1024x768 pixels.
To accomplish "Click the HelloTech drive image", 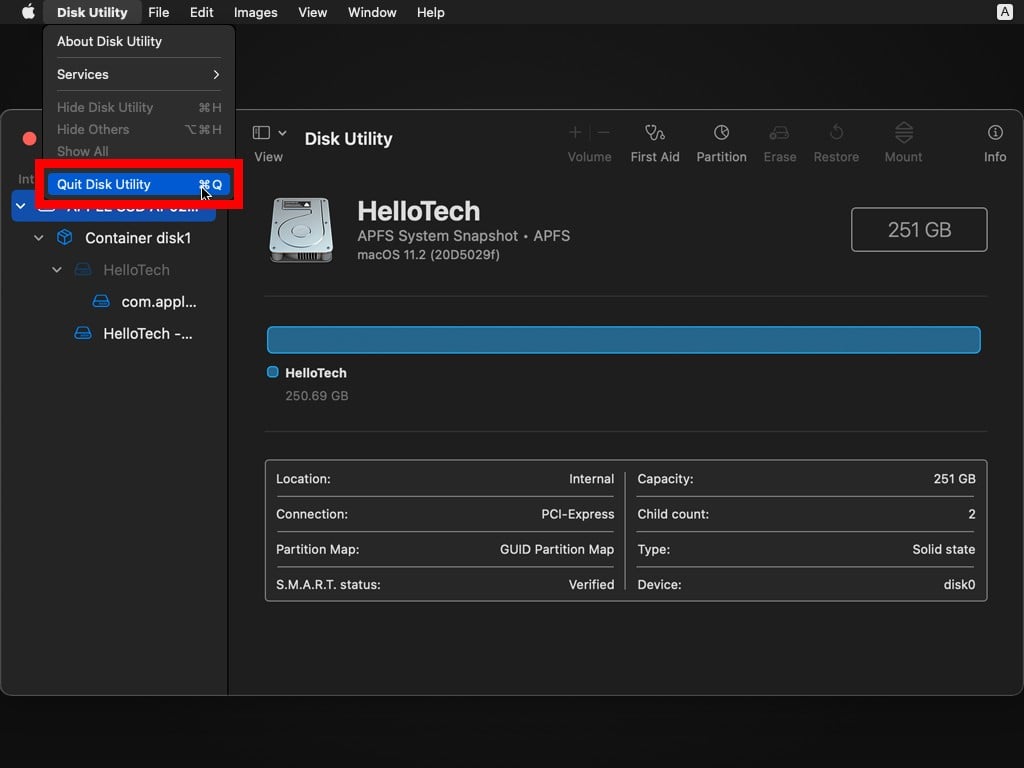I will pos(300,230).
